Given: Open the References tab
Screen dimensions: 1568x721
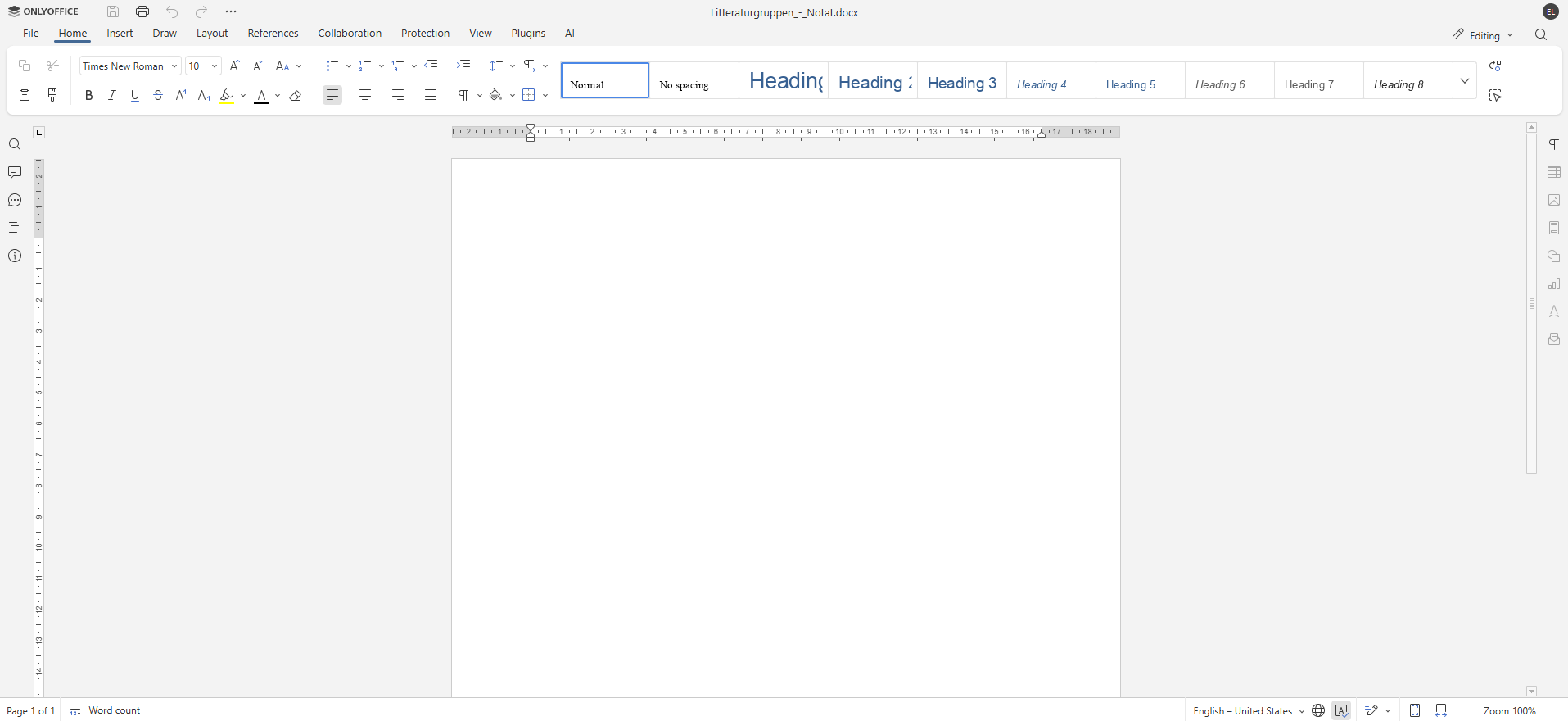Looking at the screenshot, I should (x=273, y=34).
